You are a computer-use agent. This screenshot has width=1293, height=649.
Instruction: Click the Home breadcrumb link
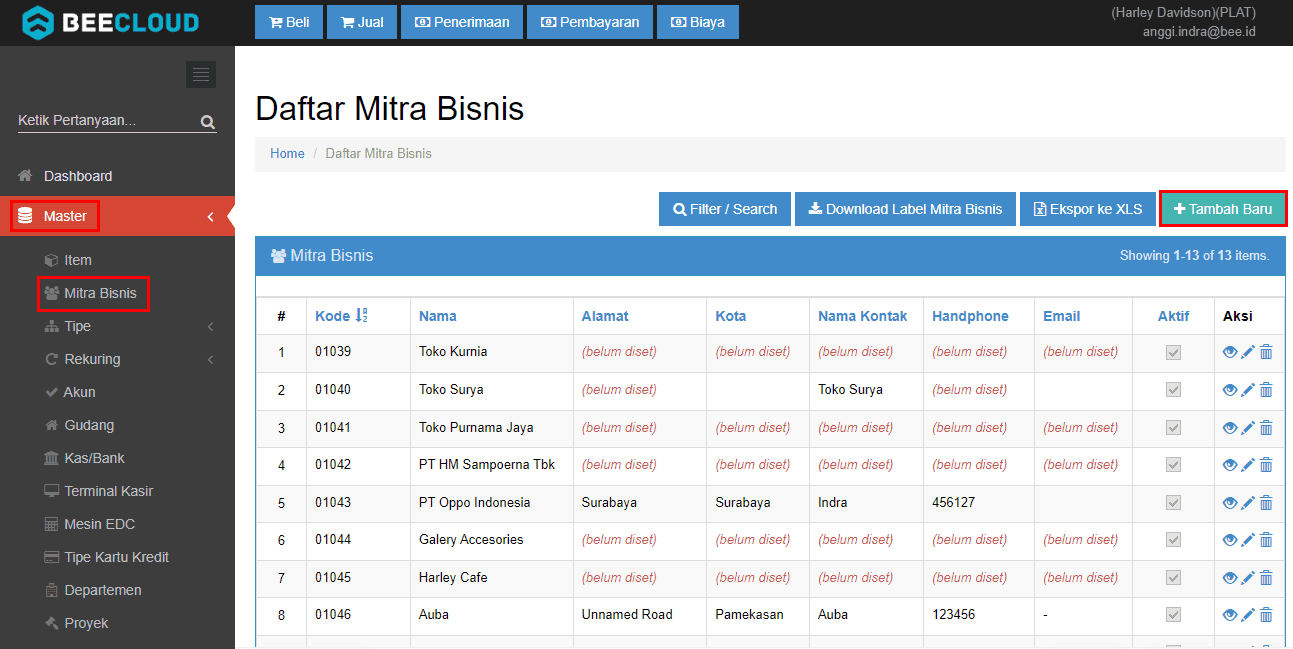click(287, 154)
